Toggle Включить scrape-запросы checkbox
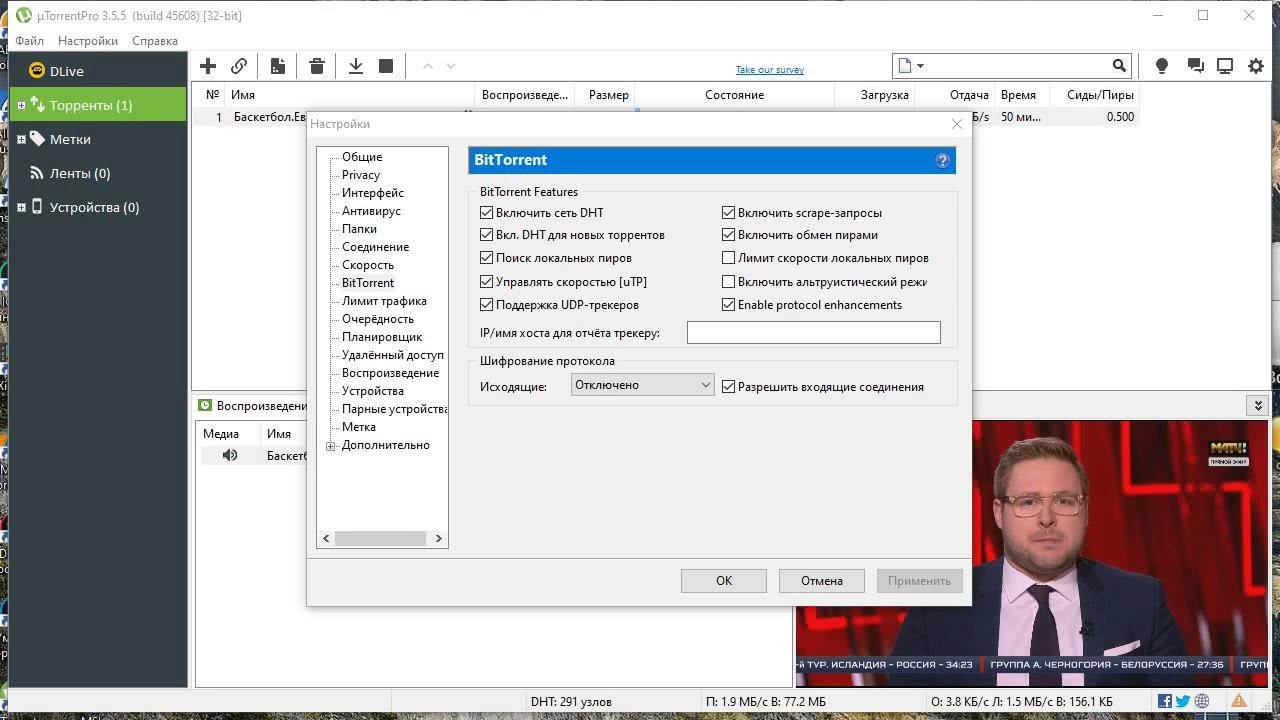The width and height of the screenshot is (1280, 720). (x=729, y=213)
